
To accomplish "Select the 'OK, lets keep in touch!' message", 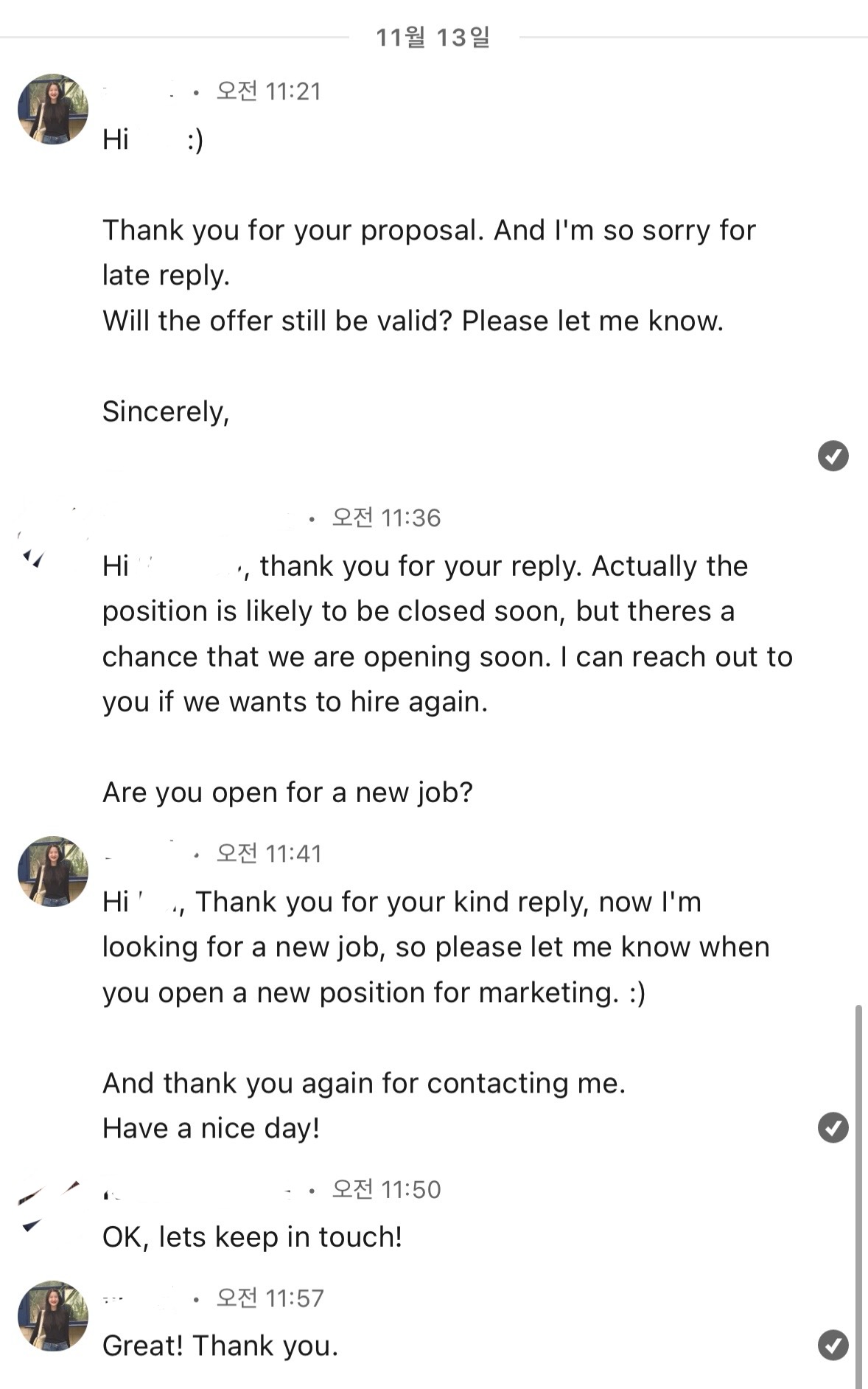I will 252,1237.
